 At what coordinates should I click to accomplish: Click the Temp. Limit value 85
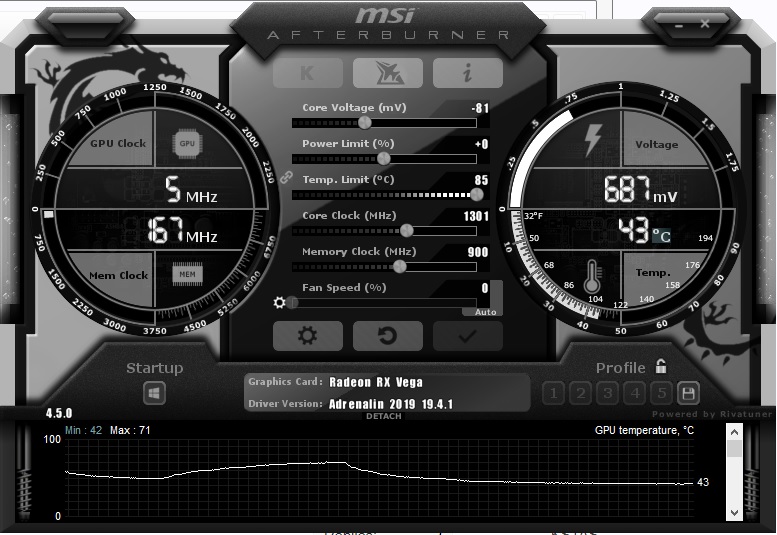(481, 180)
